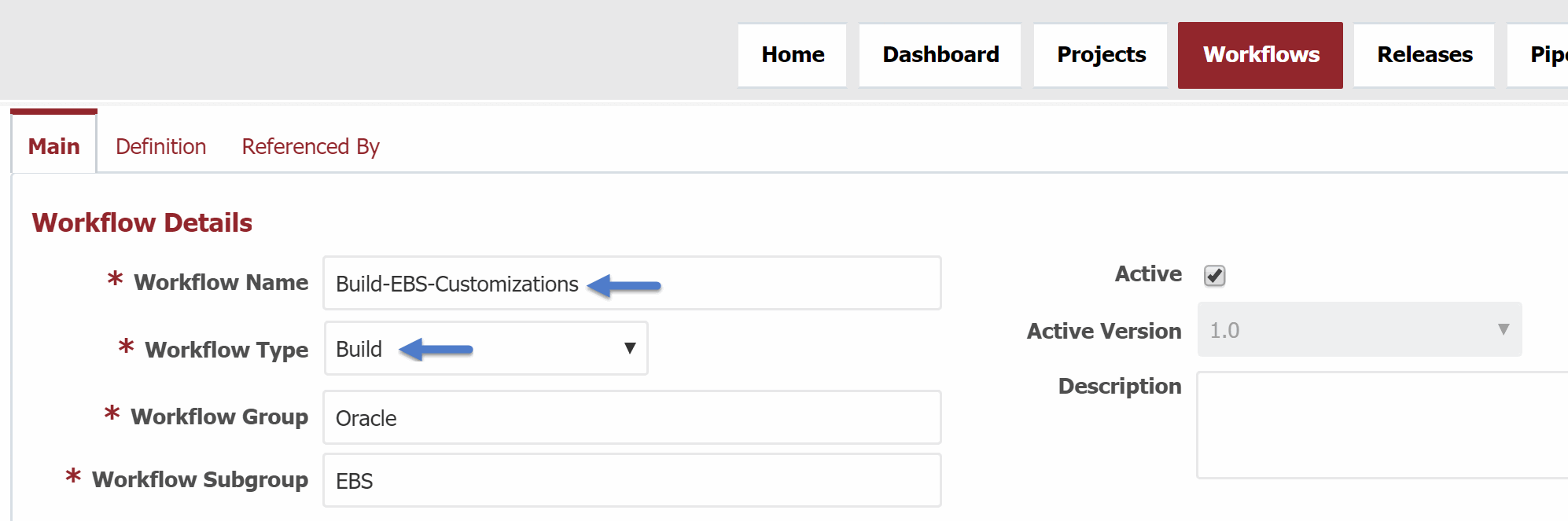Open the Home page
This screenshot has width=1568, height=521.
click(x=792, y=55)
